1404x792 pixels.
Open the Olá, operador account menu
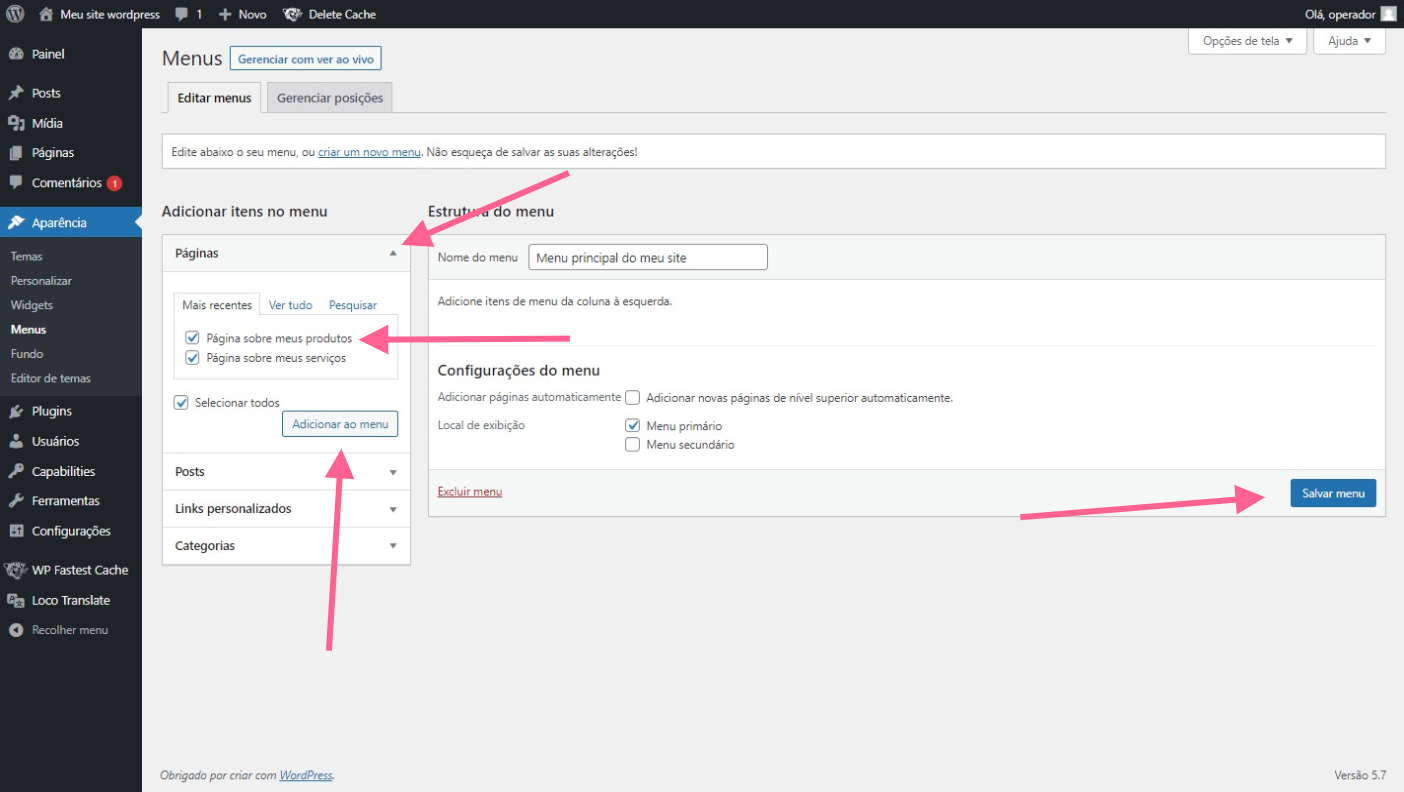tap(1350, 14)
